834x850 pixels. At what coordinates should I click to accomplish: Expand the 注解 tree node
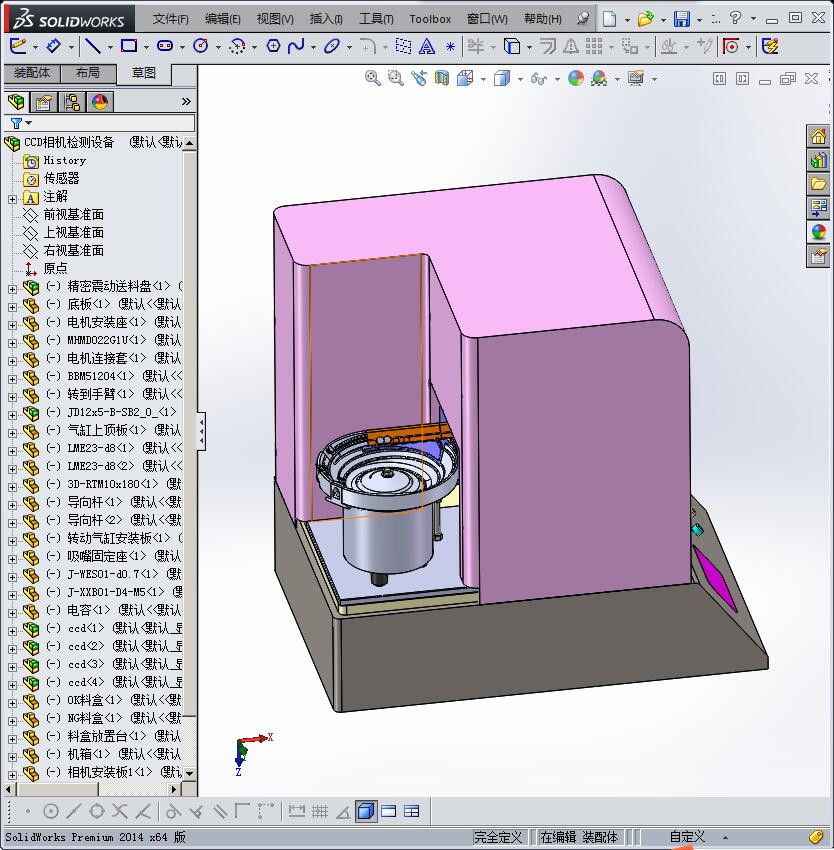pyautogui.click(x=12, y=199)
